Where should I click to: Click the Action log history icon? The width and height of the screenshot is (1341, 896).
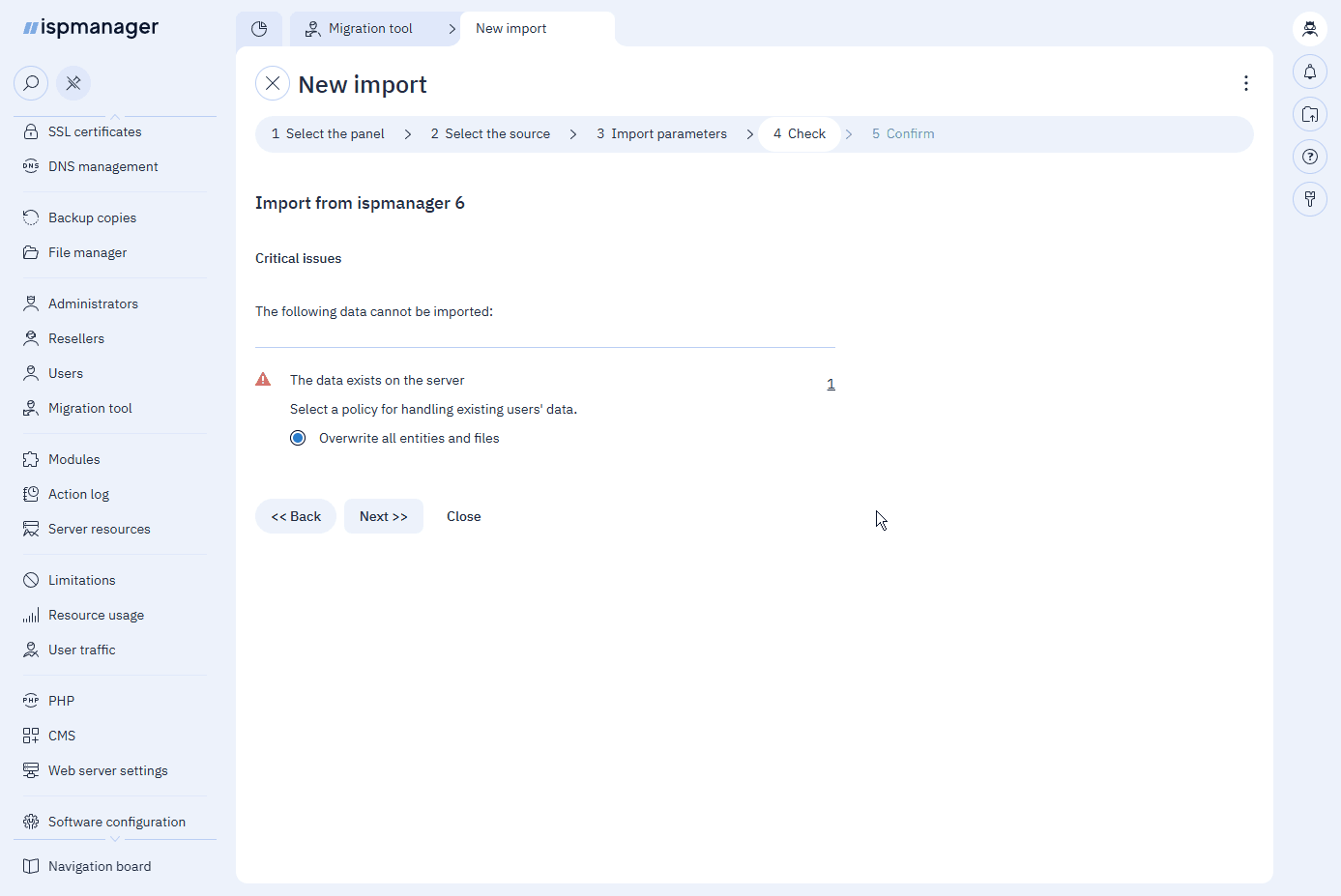point(31,494)
